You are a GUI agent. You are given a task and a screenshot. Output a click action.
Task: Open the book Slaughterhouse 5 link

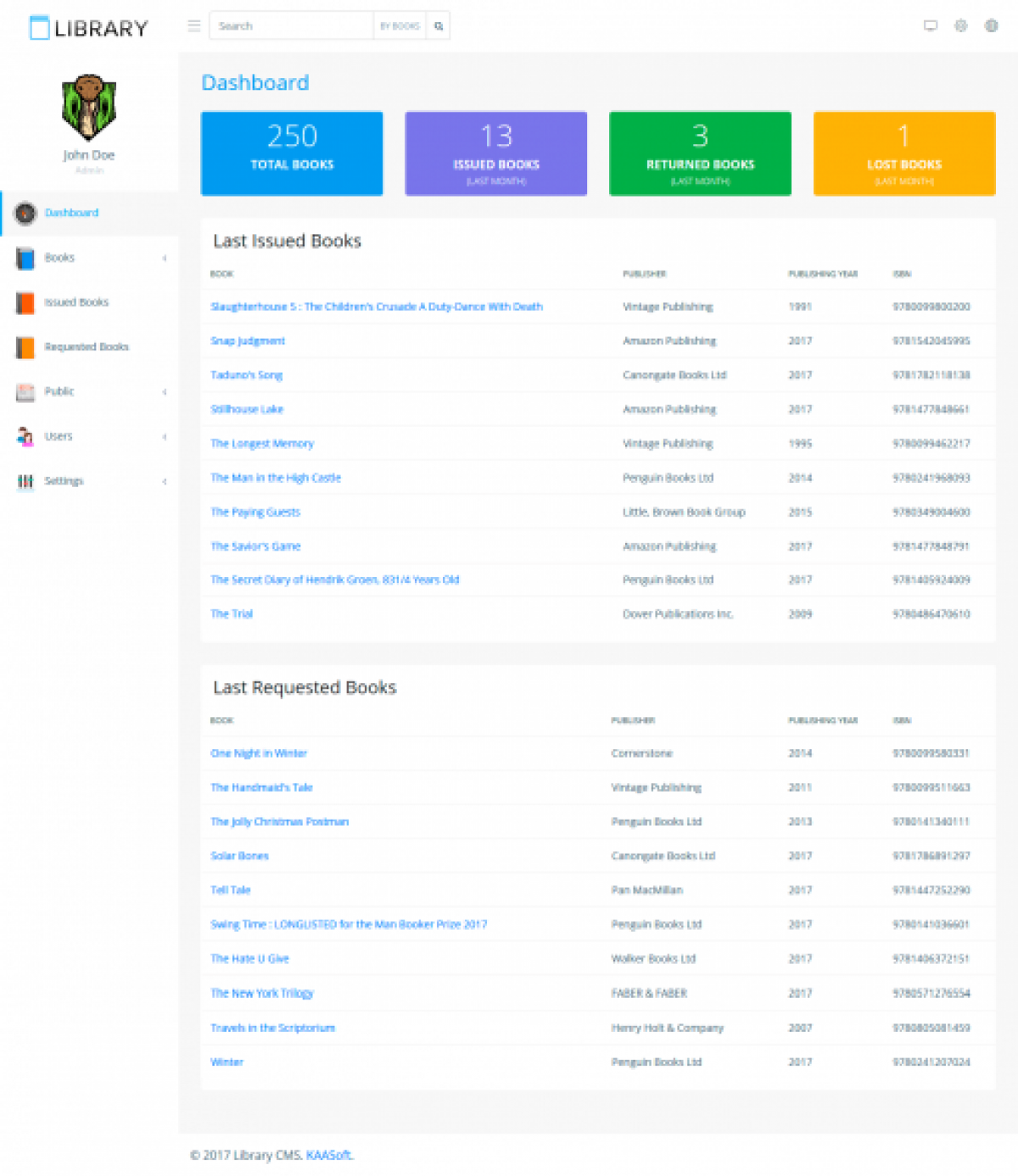(x=377, y=306)
